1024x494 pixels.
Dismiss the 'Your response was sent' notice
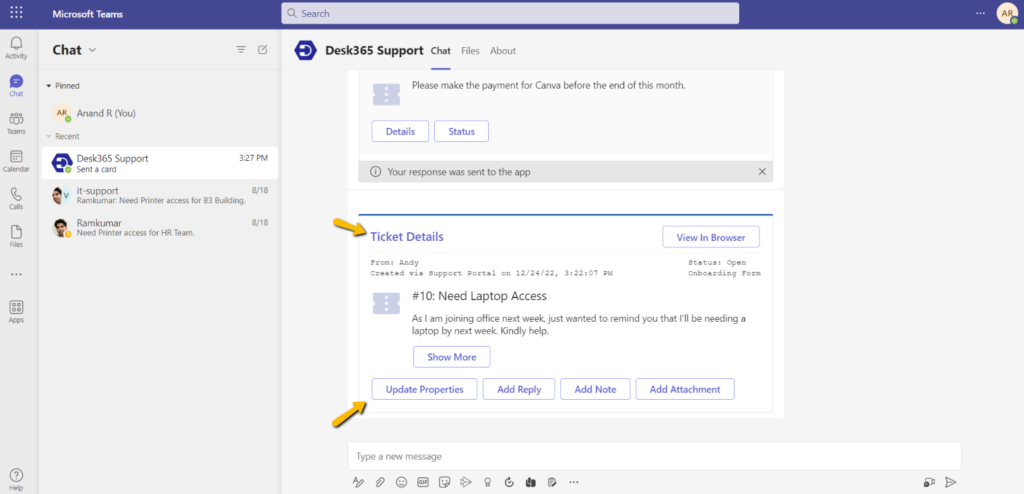(761, 172)
